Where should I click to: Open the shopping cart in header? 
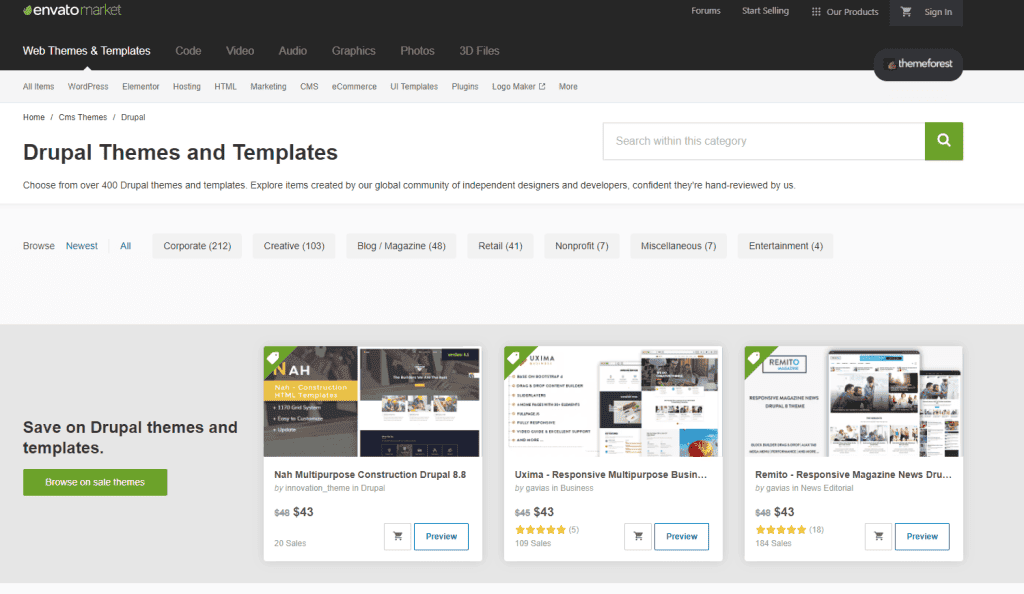tap(906, 12)
